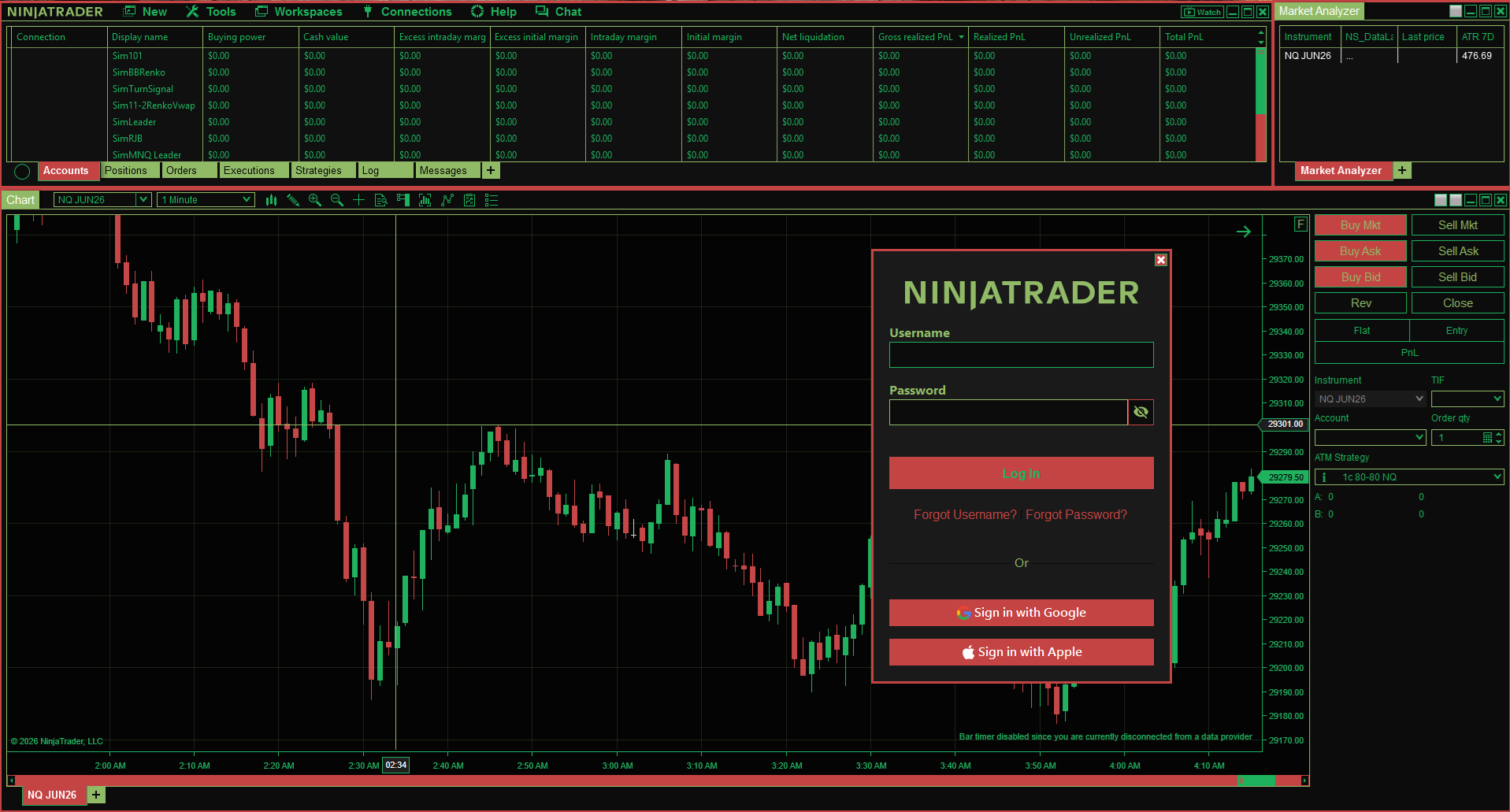Click the Buy Ask button
Viewport: 1510px width, 812px height.
(1360, 251)
